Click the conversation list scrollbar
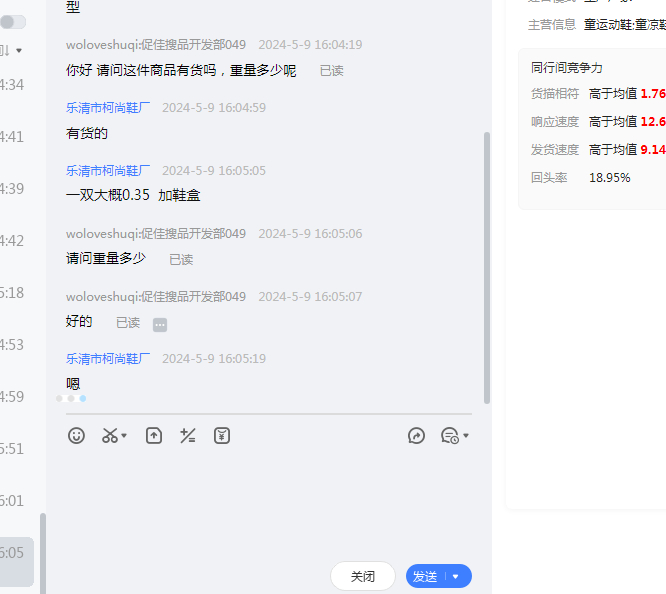The width and height of the screenshot is (666, 594). click(42, 553)
